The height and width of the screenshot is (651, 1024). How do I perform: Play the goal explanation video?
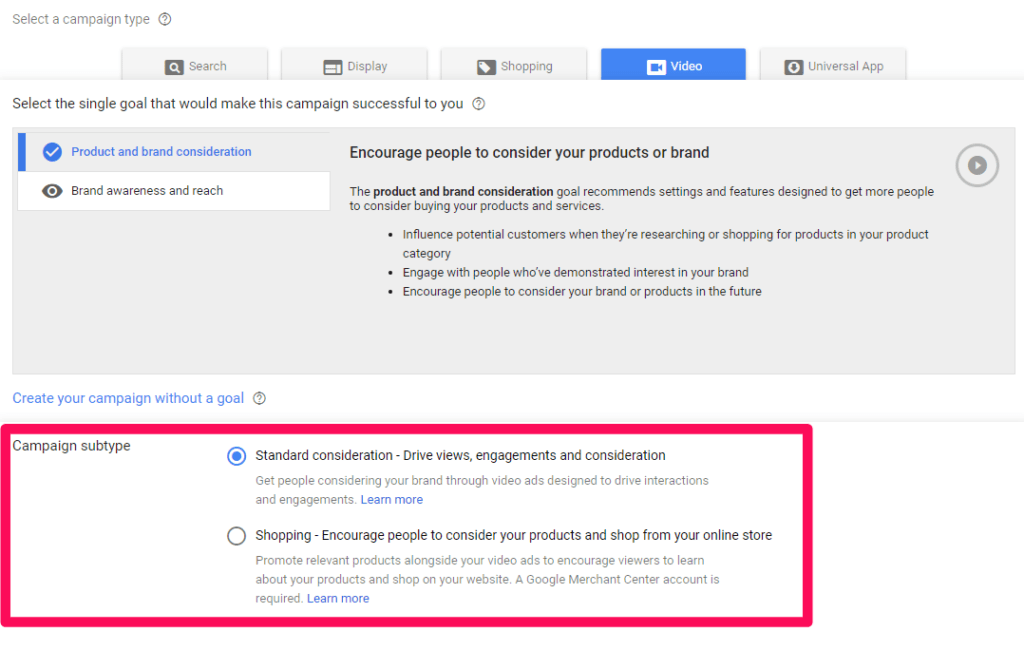[x=977, y=165]
